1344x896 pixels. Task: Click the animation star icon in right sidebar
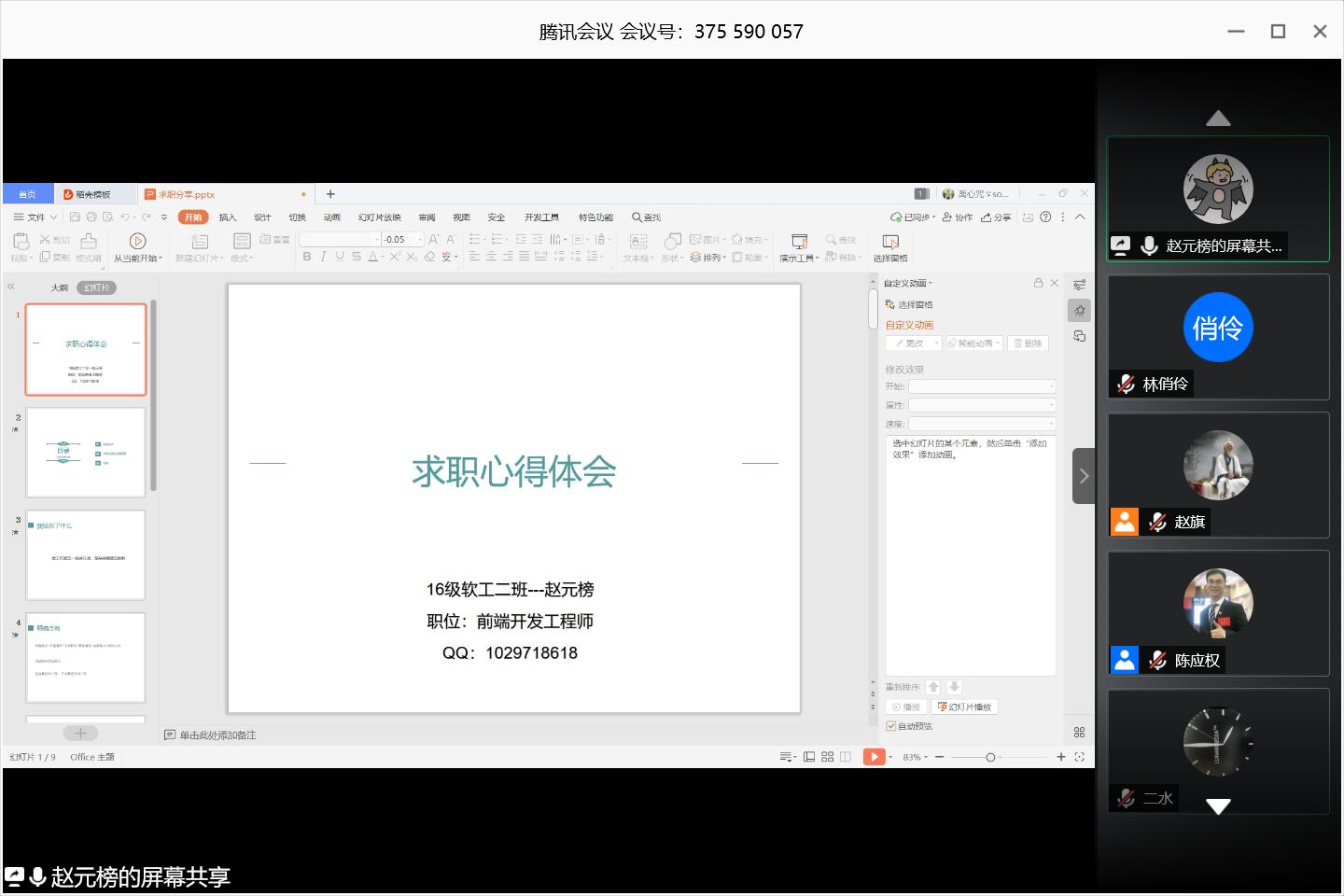[x=1079, y=311]
